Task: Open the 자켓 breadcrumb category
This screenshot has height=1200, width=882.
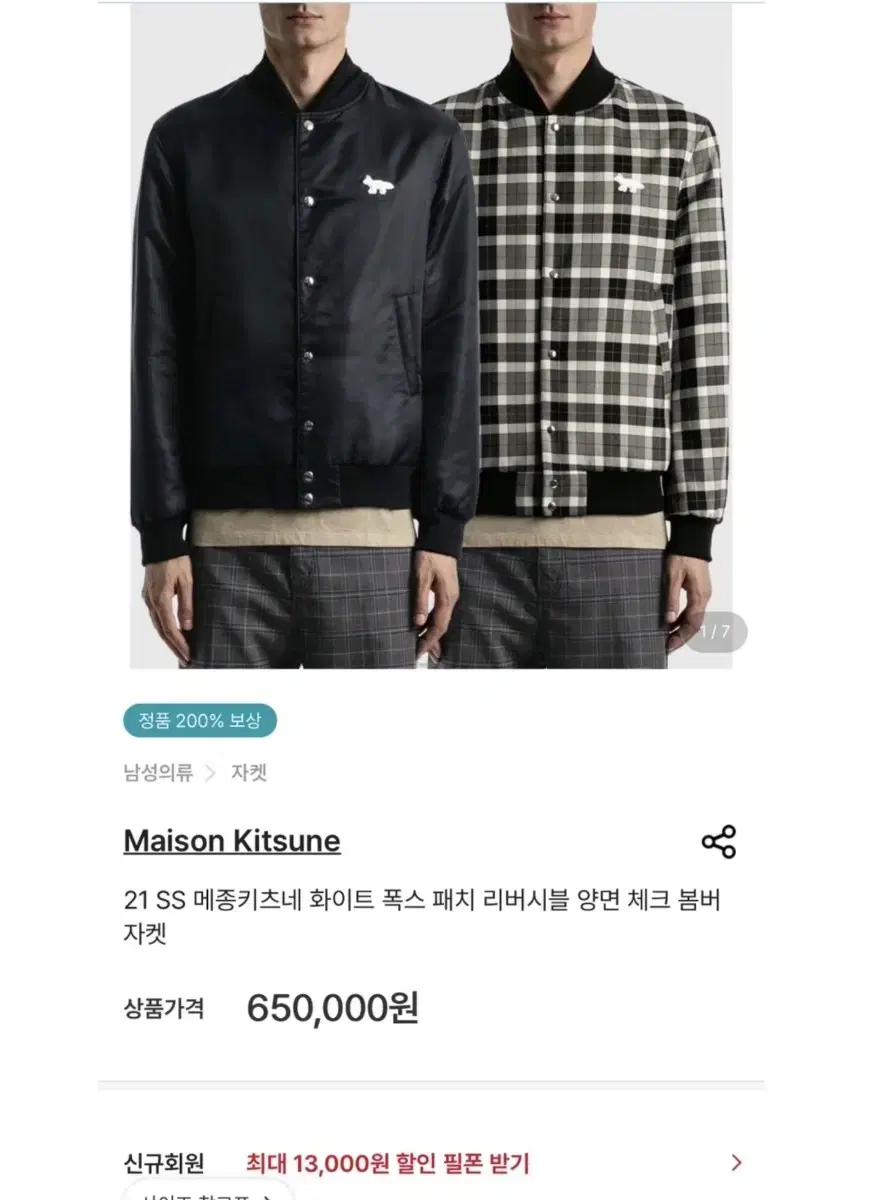Action: point(249,773)
